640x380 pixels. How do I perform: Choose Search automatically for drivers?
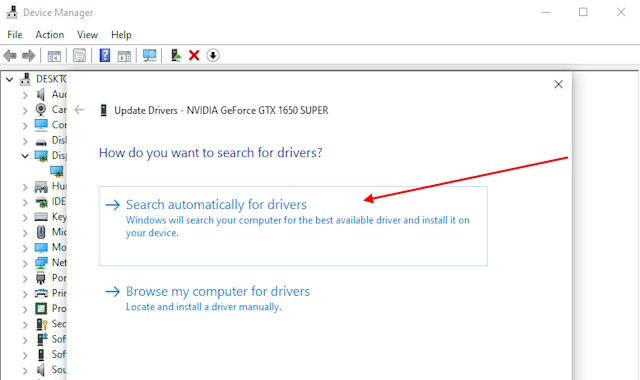click(293, 226)
